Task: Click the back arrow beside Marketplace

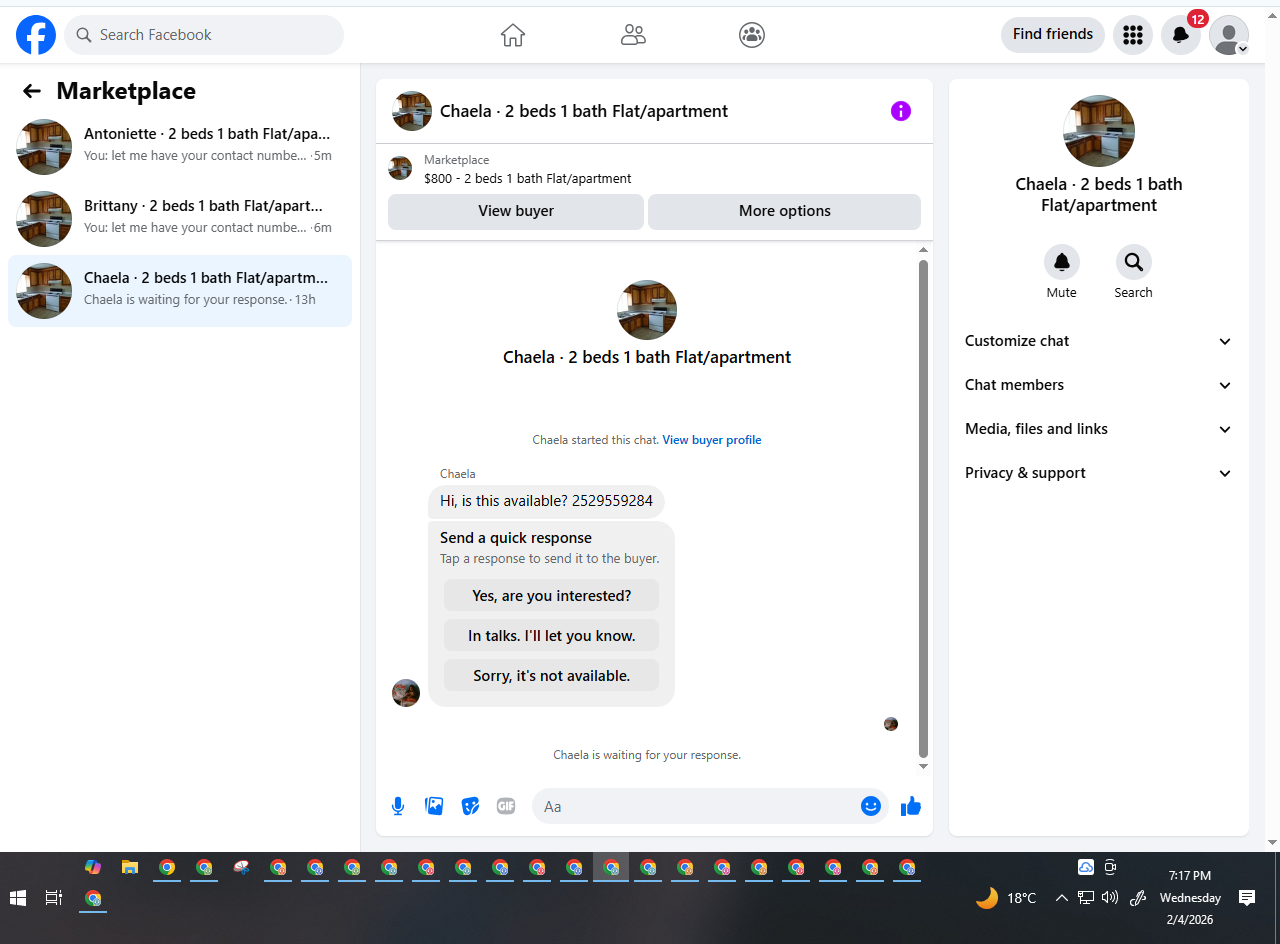Action: 32,91
